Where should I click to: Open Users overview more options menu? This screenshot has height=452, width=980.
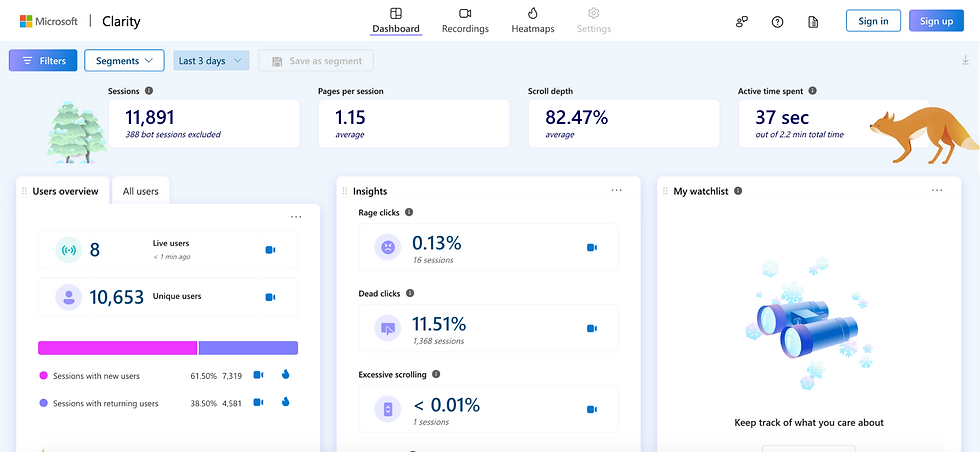pyautogui.click(x=296, y=217)
